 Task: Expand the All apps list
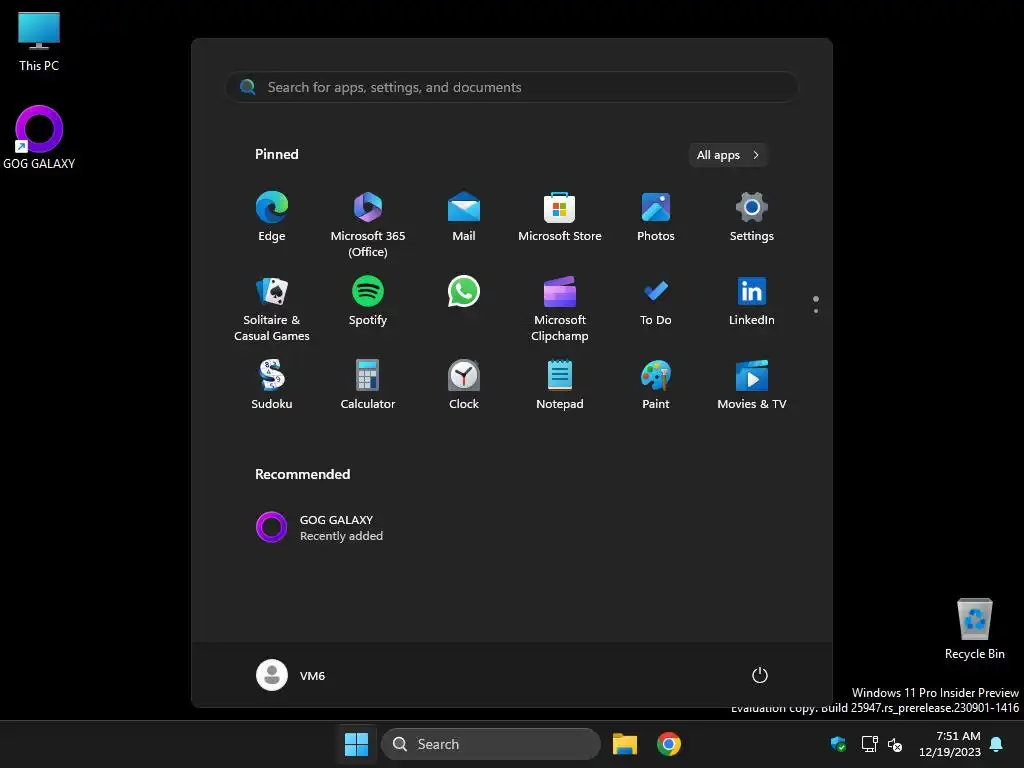click(x=728, y=155)
